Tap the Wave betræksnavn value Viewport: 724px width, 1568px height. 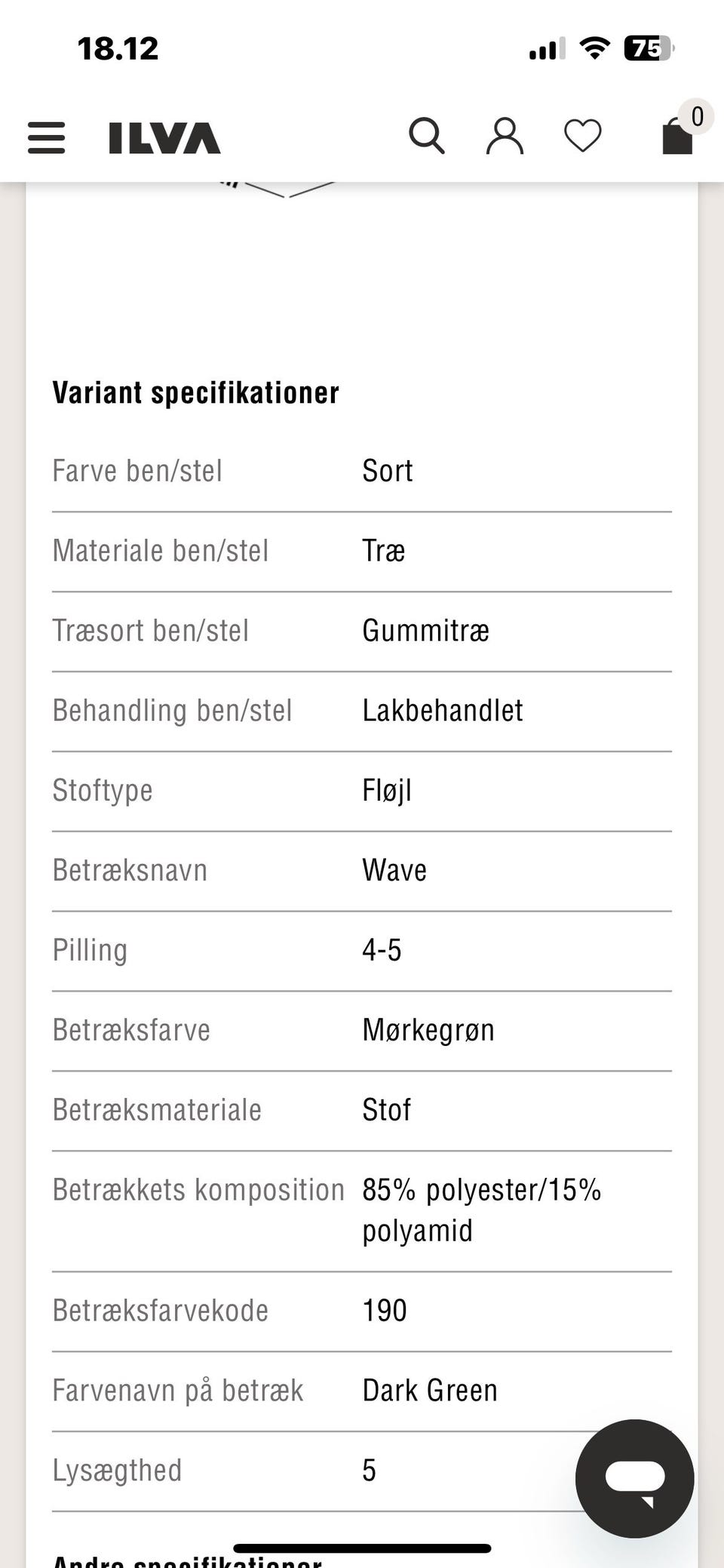pos(394,870)
